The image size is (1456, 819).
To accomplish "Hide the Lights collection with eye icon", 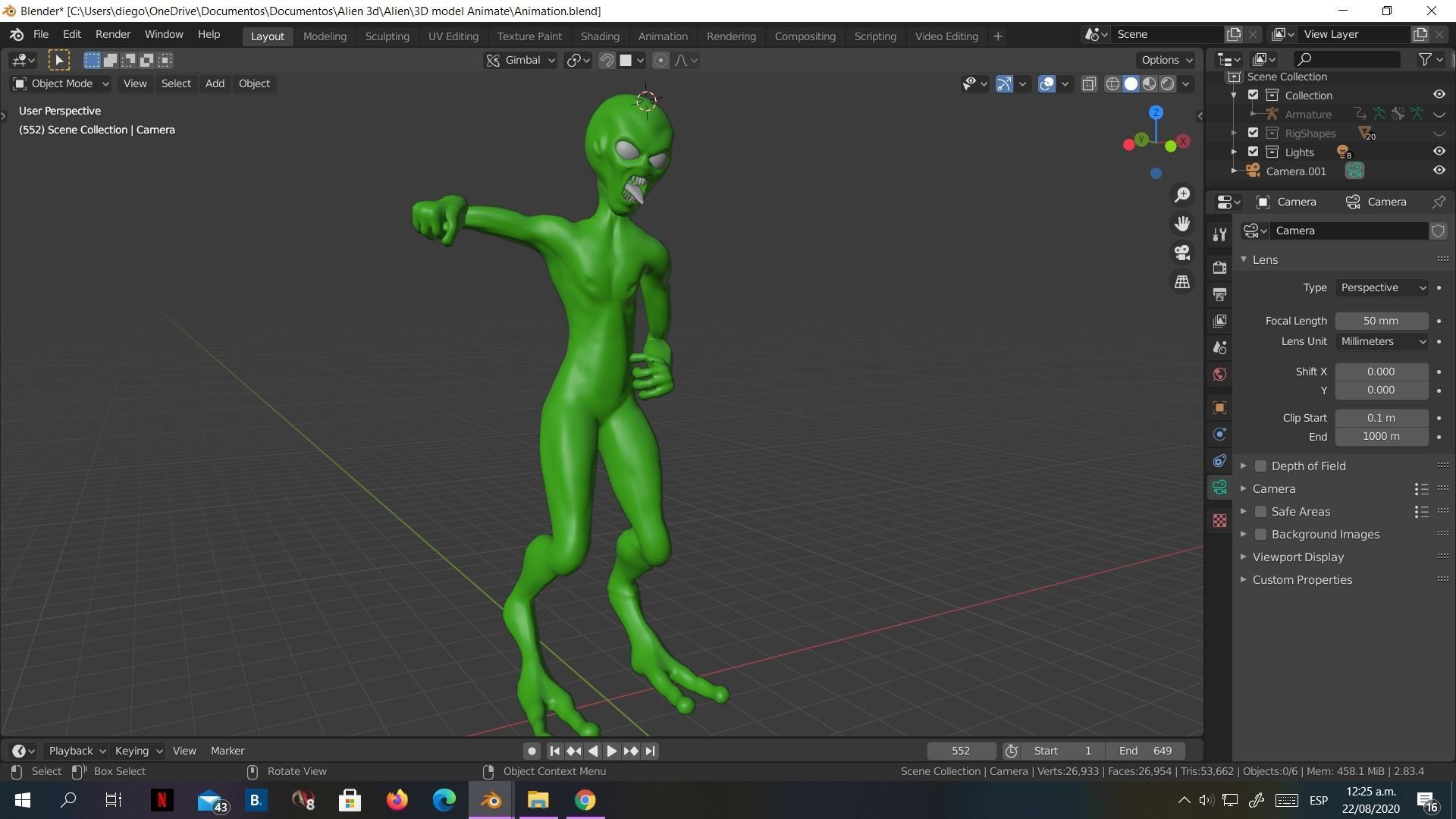I will [1439, 152].
